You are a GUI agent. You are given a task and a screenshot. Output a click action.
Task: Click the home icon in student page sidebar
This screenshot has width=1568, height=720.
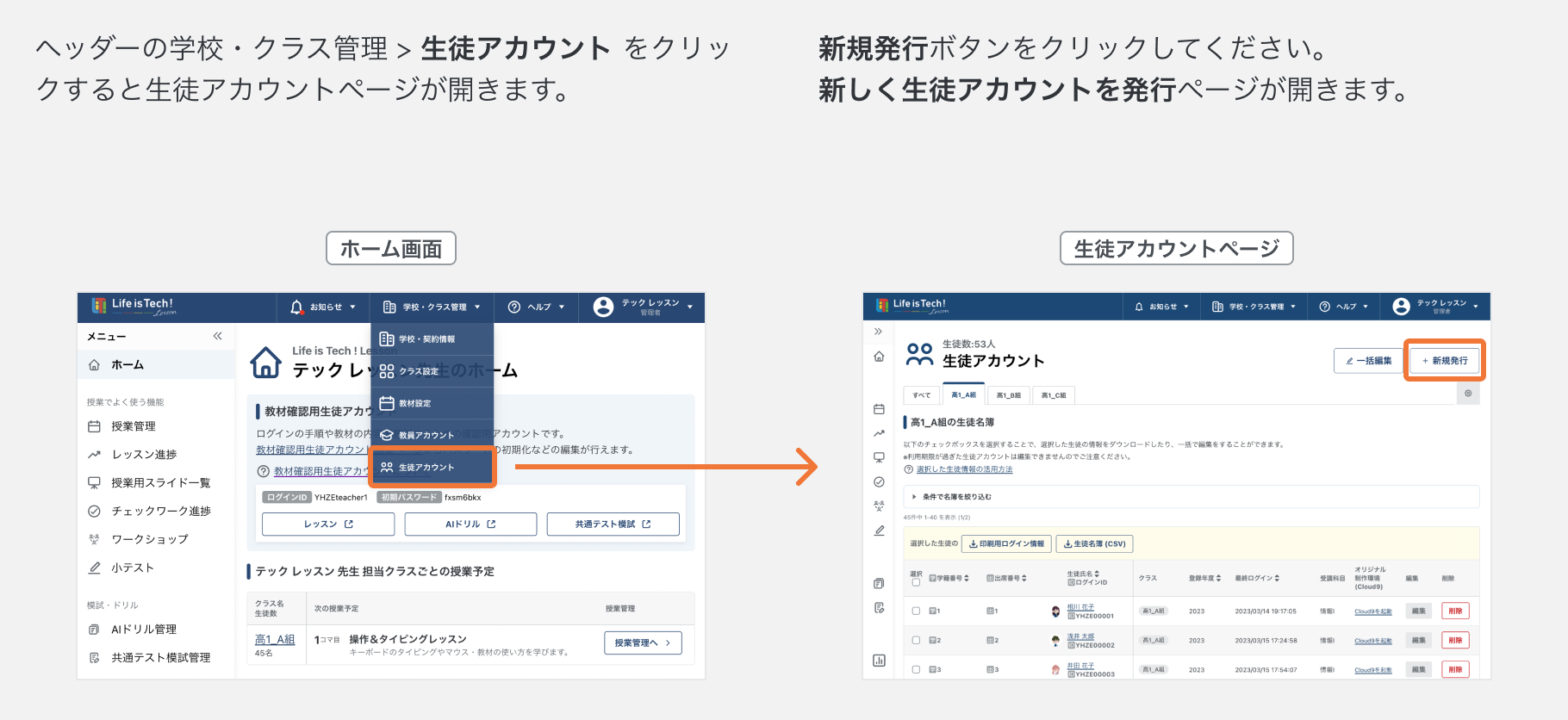click(x=879, y=357)
